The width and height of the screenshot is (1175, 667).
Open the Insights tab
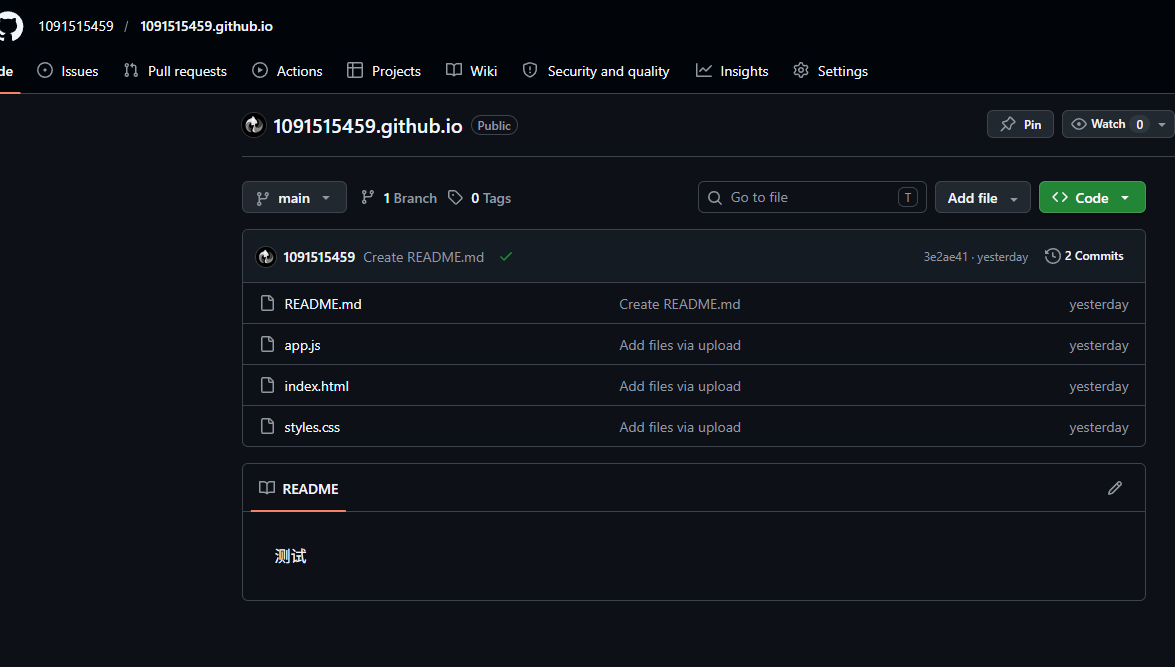point(732,71)
